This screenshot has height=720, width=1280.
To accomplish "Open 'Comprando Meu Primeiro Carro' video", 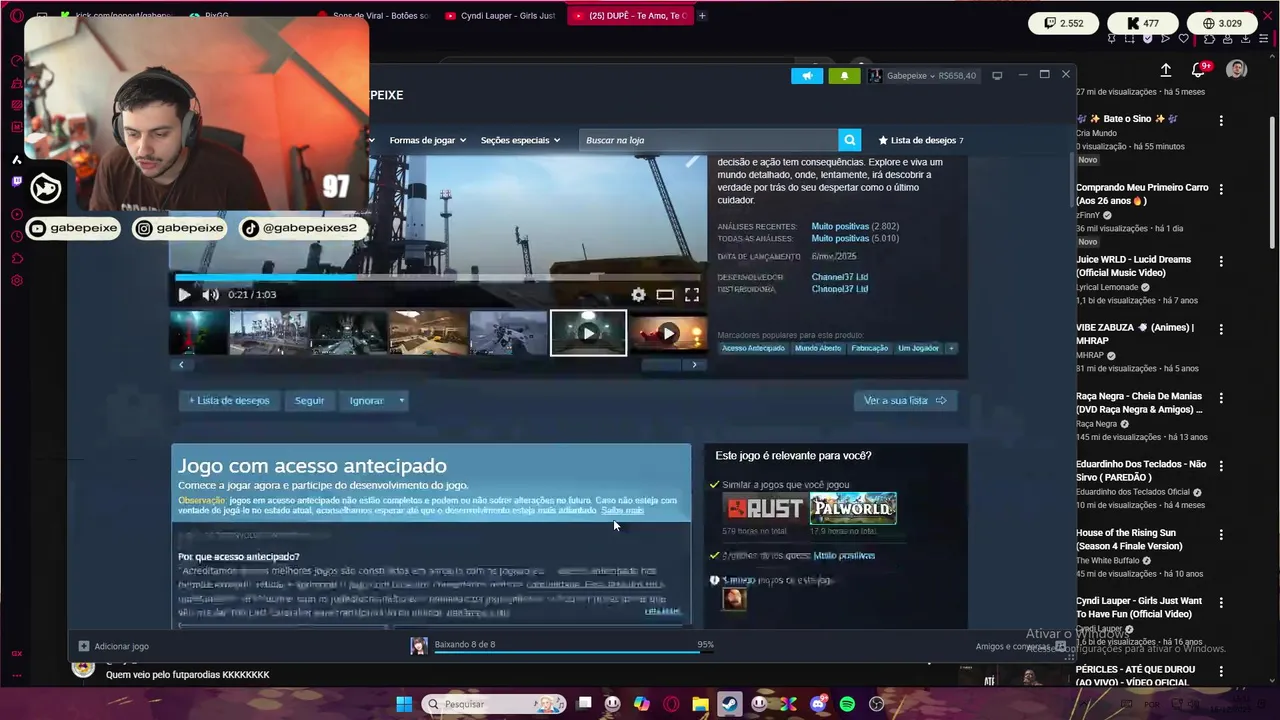I will coord(1142,194).
